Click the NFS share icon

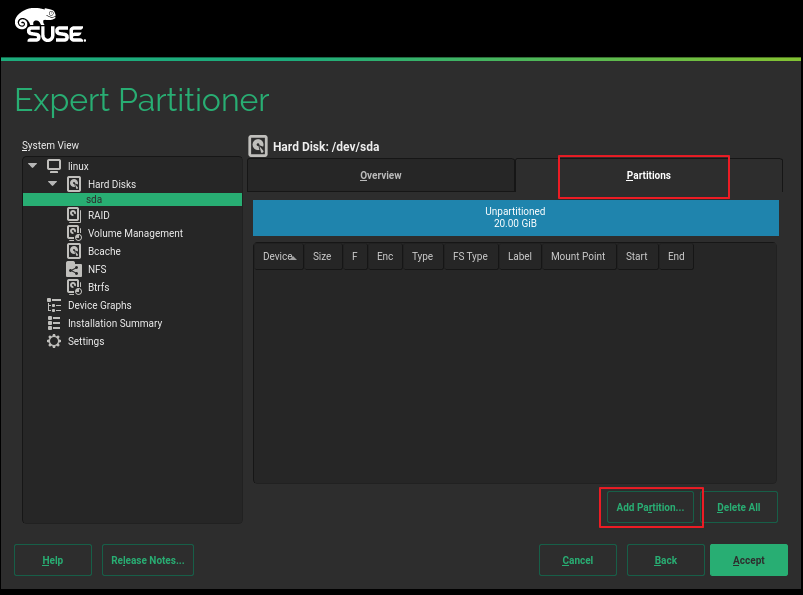tap(74, 269)
